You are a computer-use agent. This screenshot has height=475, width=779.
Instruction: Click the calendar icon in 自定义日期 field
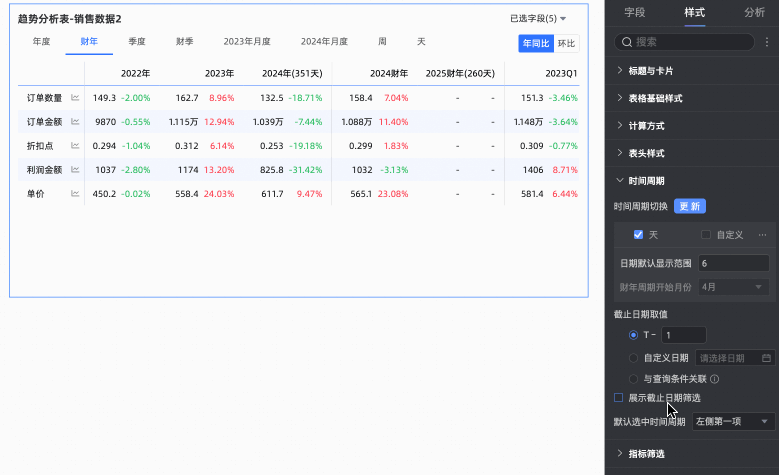coord(766,358)
